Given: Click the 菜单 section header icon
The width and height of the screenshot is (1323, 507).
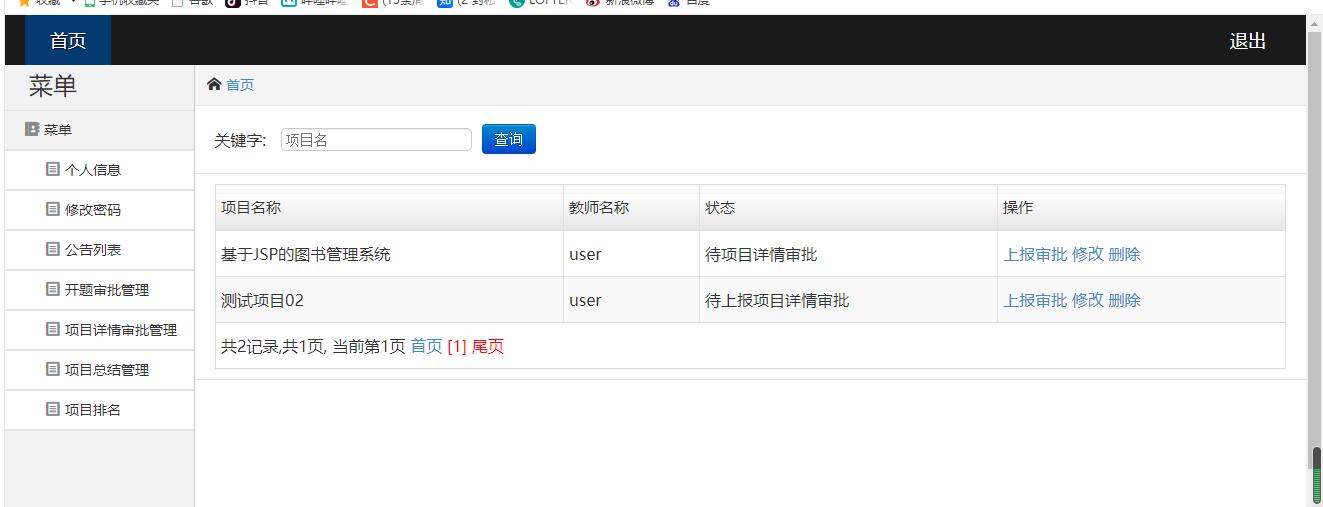Looking at the screenshot, I should click(x=32, y=130).
